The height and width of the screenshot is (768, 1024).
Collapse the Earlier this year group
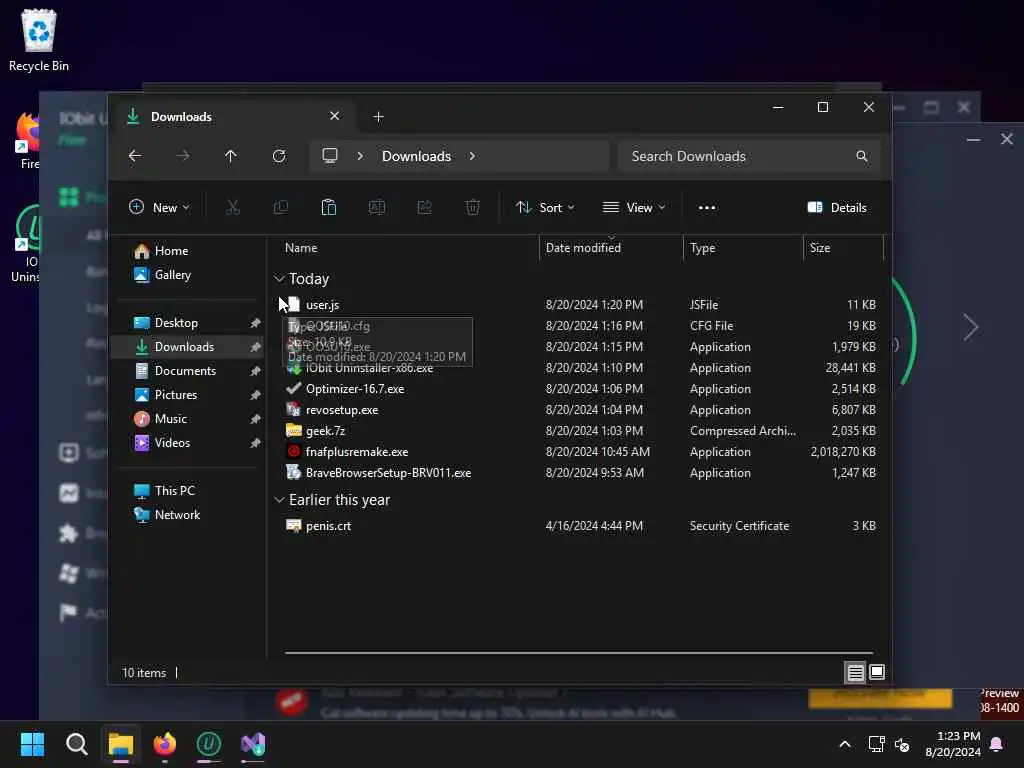pos(280,500)
